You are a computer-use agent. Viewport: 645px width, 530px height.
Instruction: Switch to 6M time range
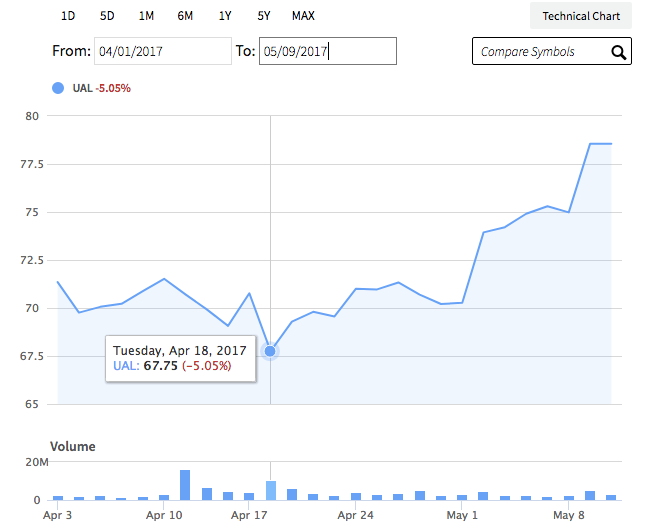185,16
